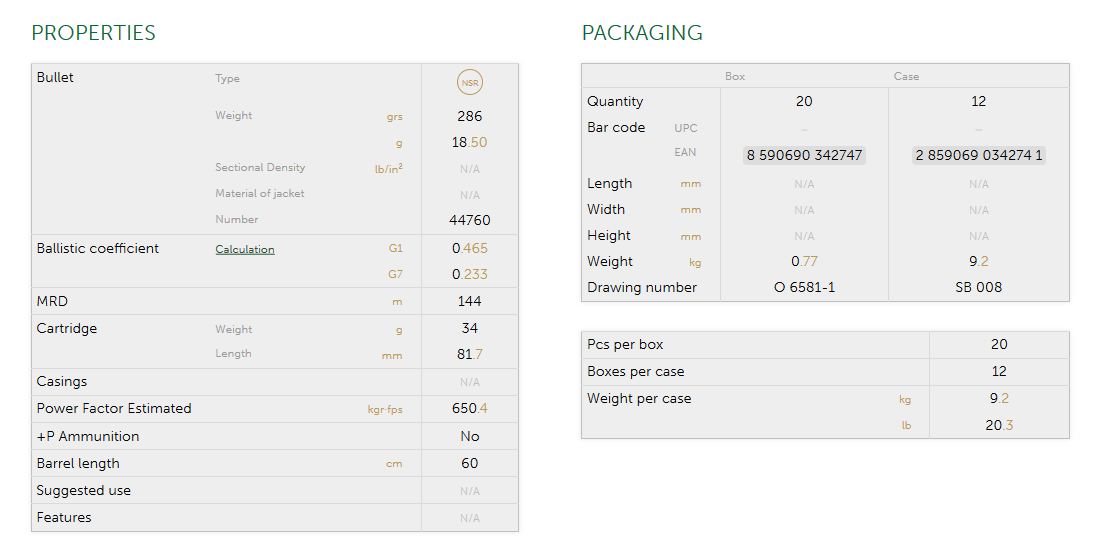Image resolution: width=1098 pixels, height=553 pixels.
Task: Open the ballistic coefficient Calculation link
Action: click(x=245, y=249)
